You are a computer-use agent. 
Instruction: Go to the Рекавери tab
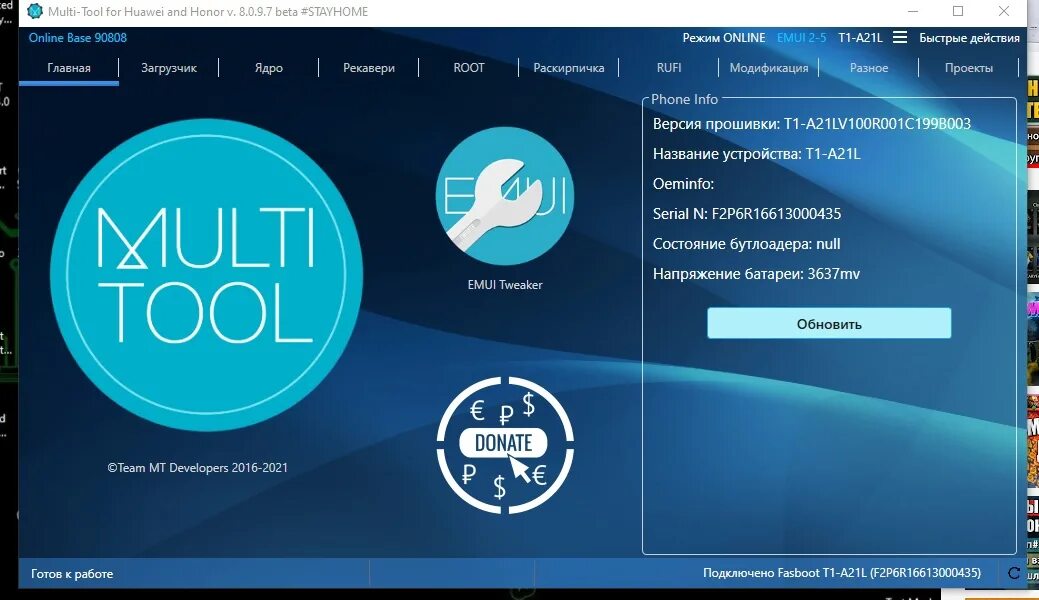369,68
